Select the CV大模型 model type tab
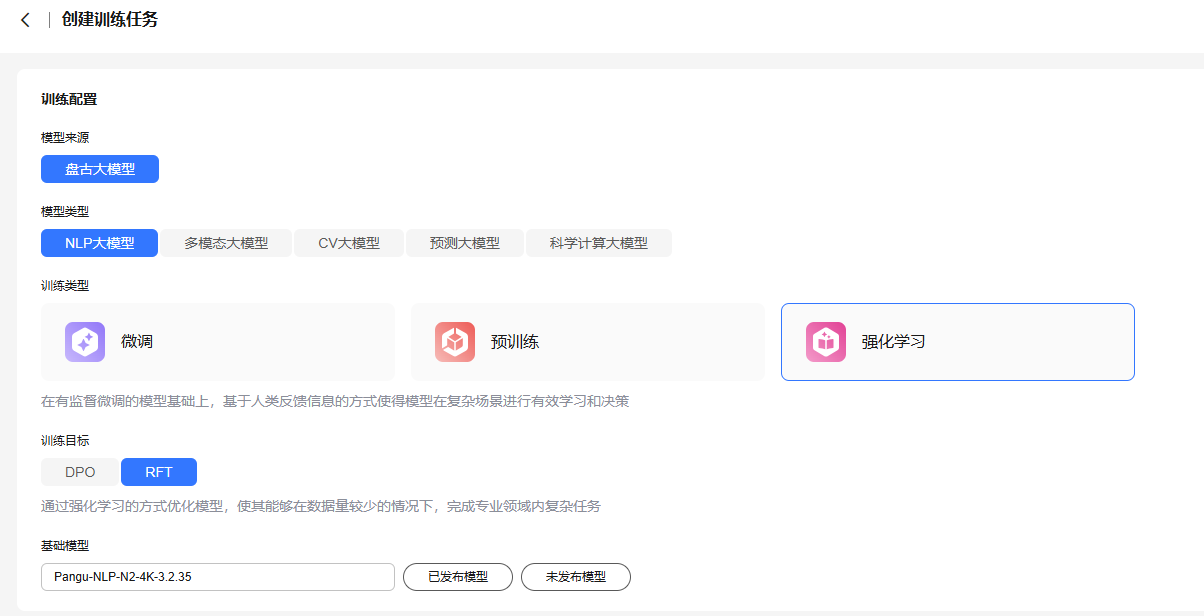 pyautogui.click(x=348, y=242)
